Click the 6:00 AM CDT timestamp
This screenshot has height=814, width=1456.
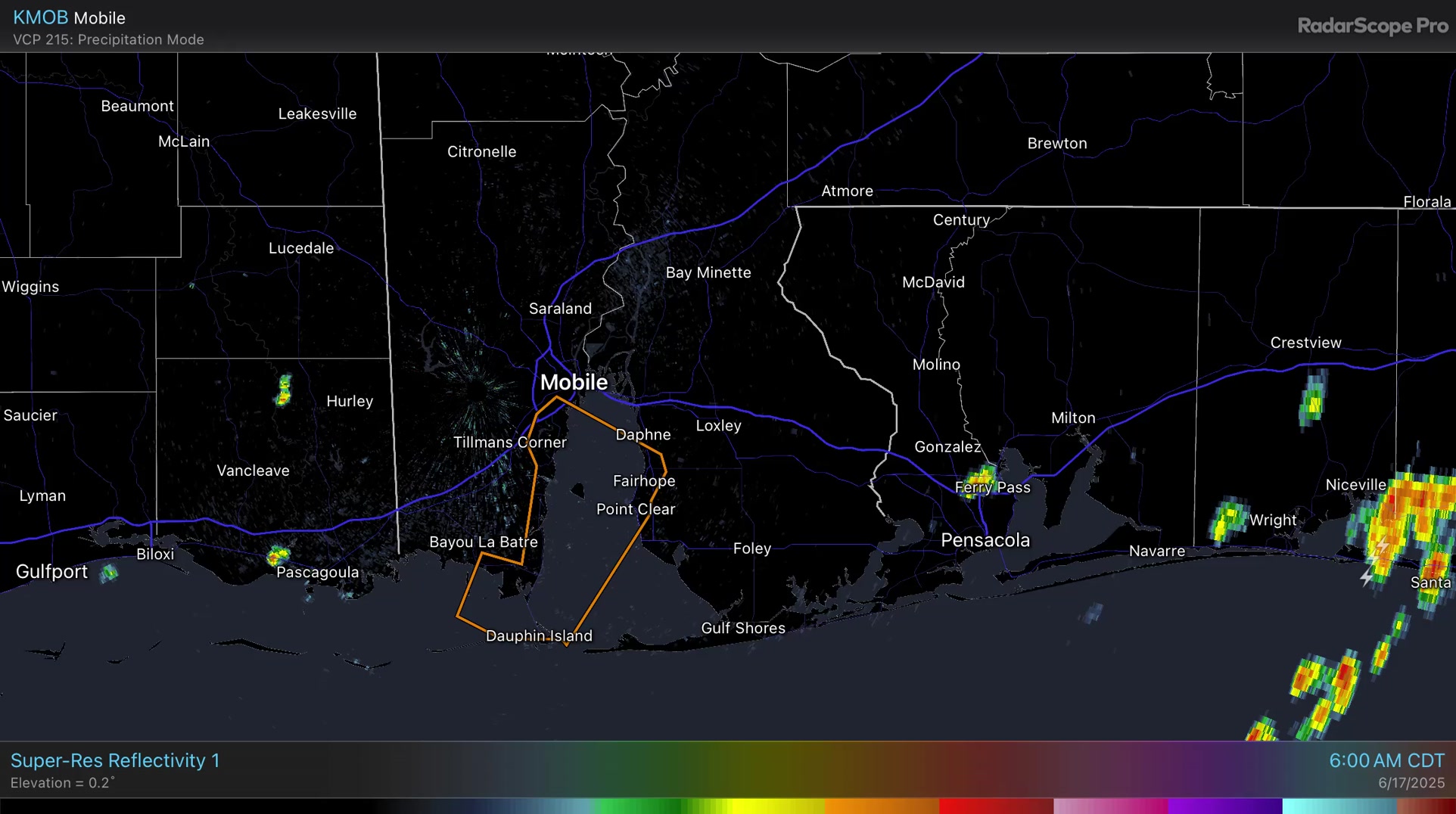tap(1386, 760)
